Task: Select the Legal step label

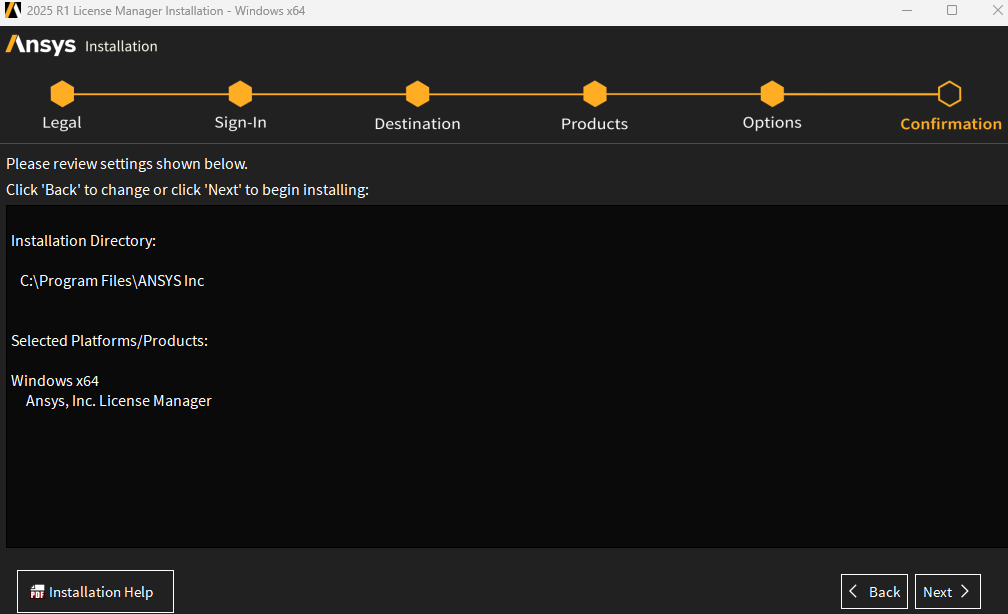Action: click(62, 123)
